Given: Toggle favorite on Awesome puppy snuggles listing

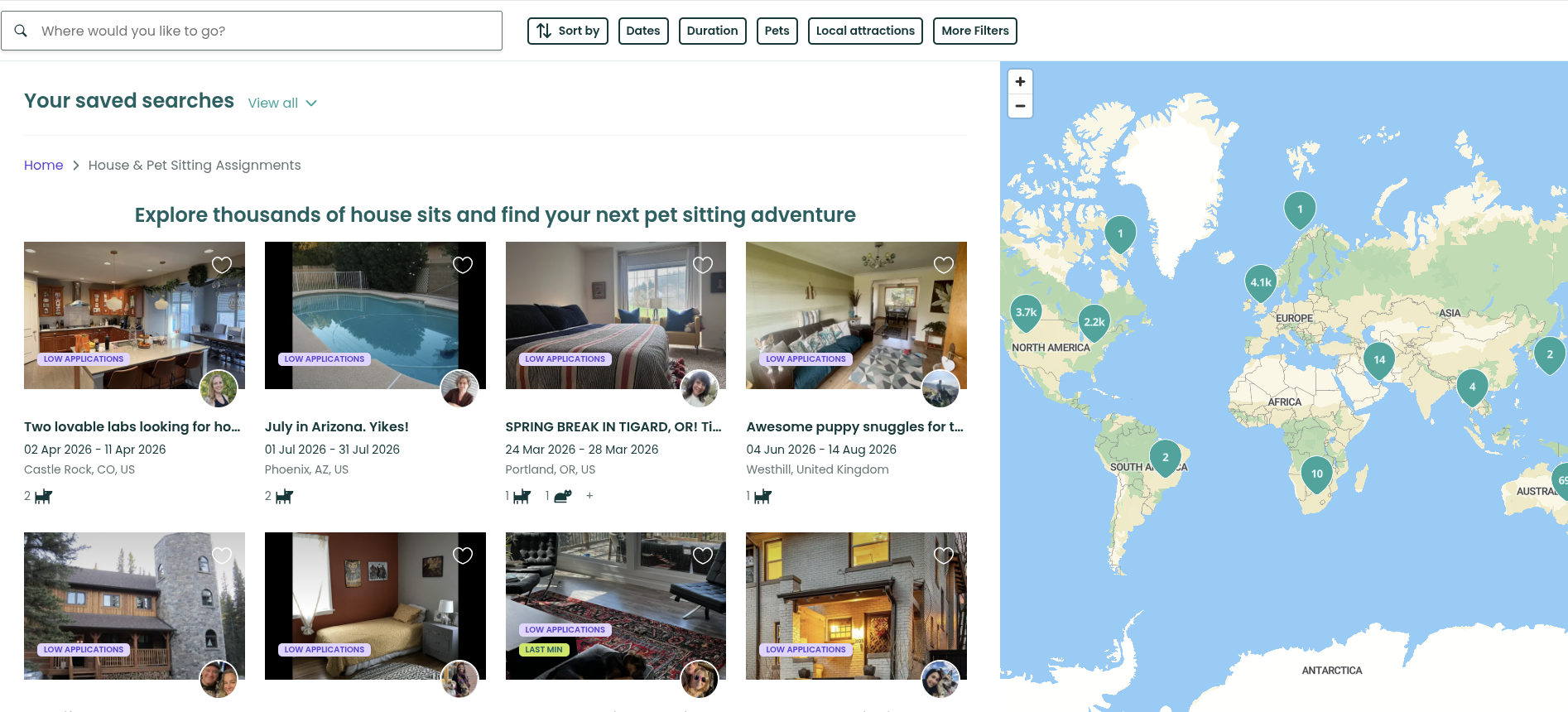Looking at the screenshot, I should pos(944,265).
